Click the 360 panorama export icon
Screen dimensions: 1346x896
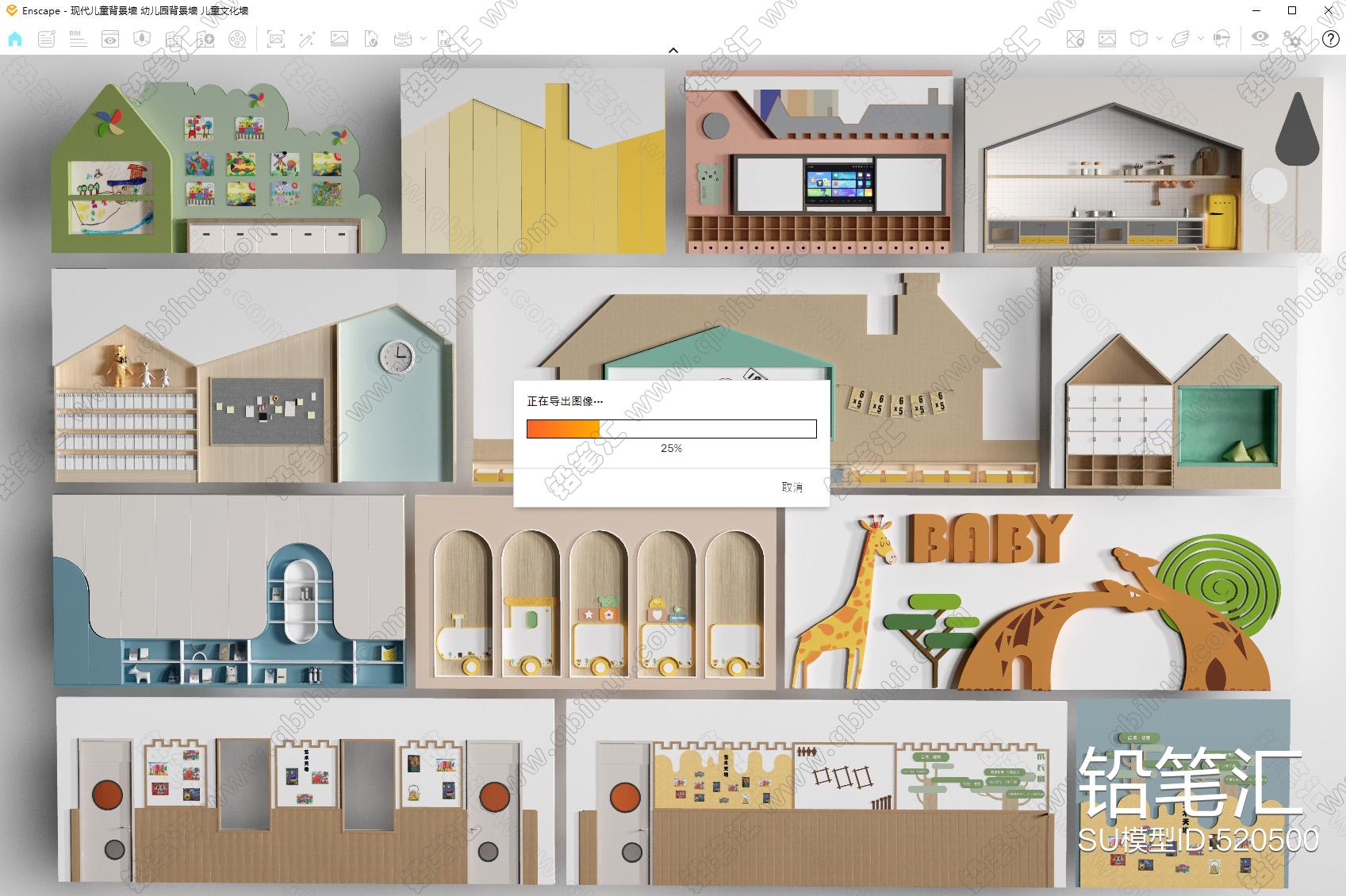(403, 39)
